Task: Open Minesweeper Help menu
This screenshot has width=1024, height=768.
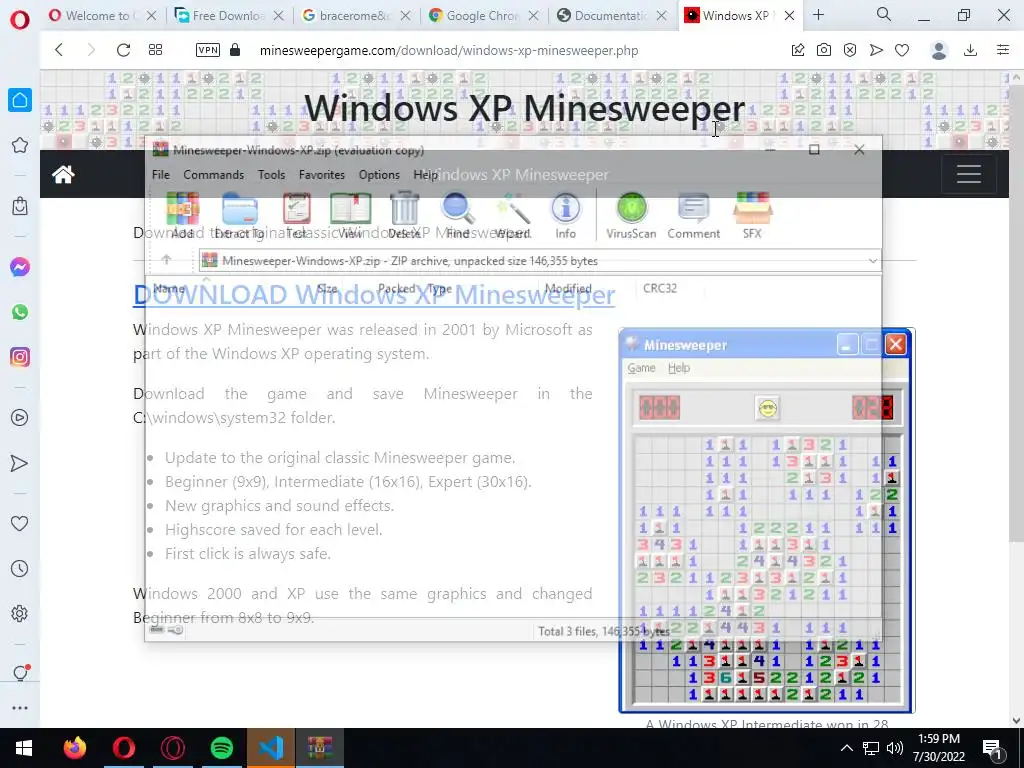Action: 679,368
